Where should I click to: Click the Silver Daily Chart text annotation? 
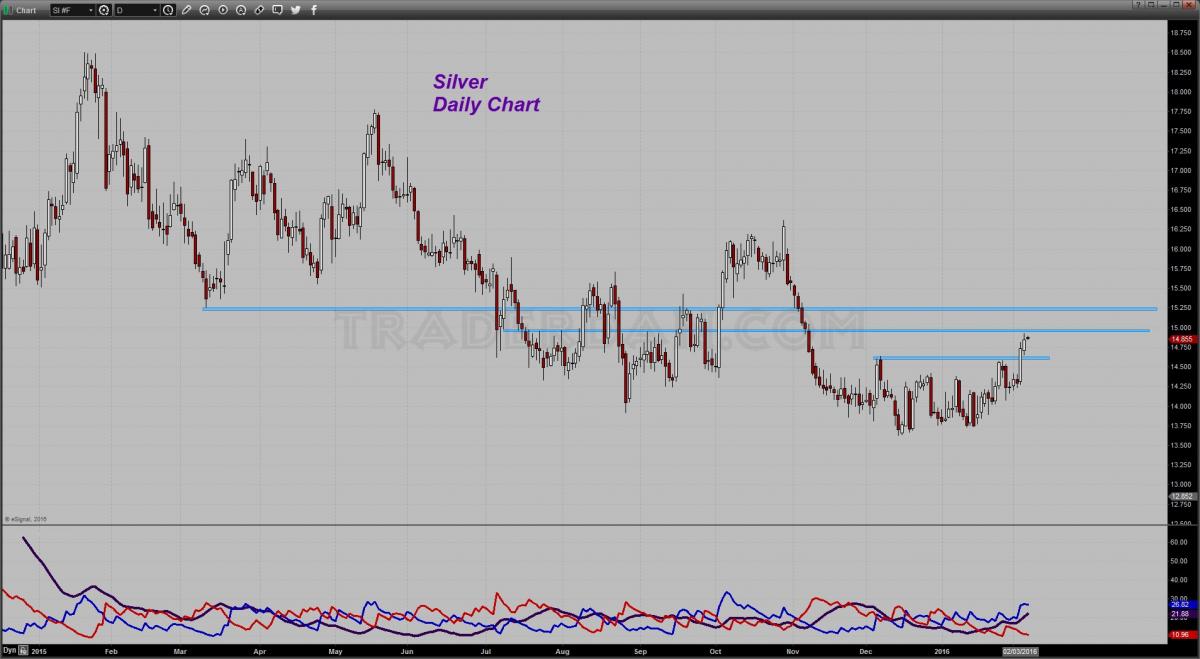click(x=486, y=92)
